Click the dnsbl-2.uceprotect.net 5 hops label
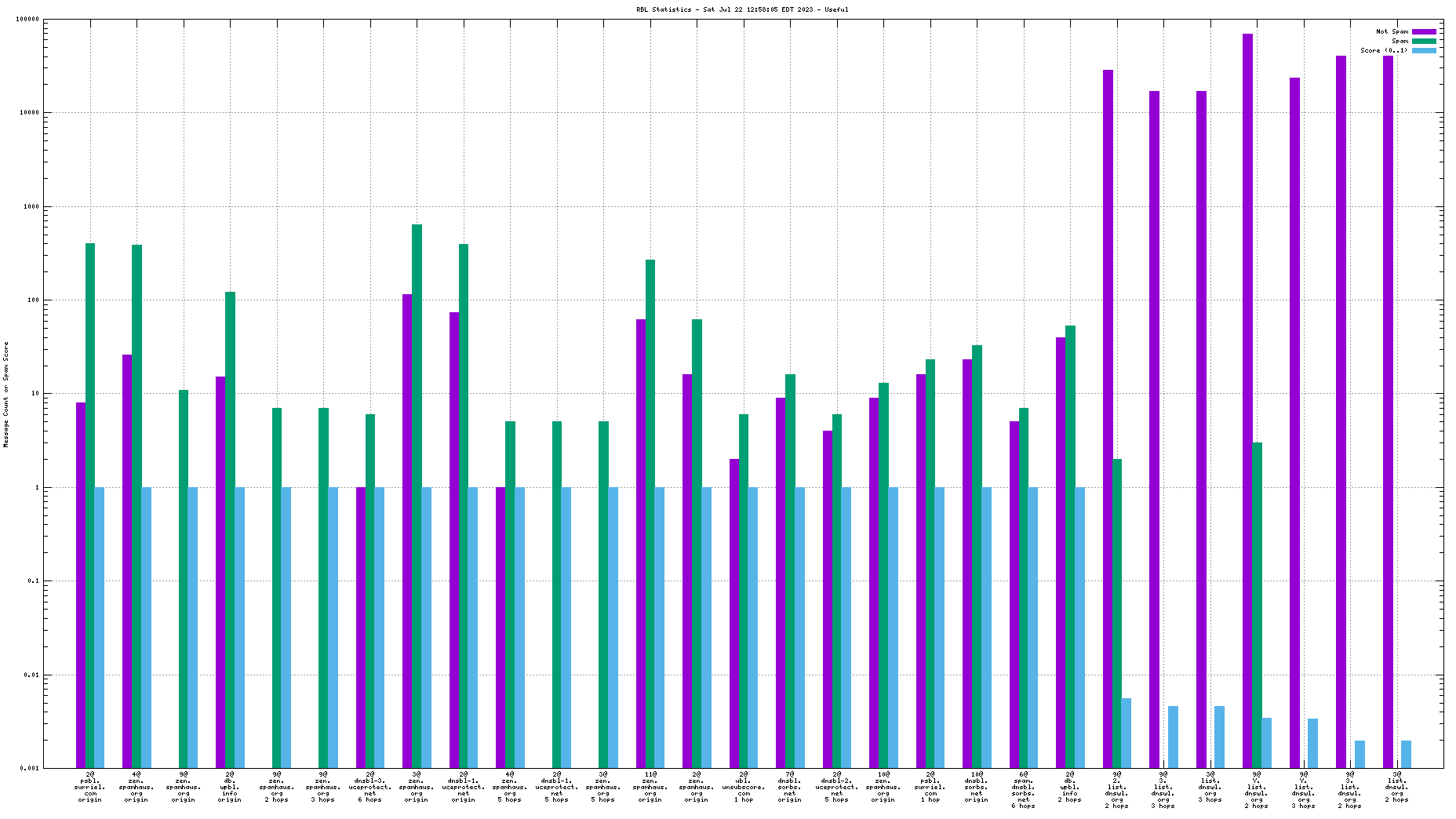 coord(837,787)
